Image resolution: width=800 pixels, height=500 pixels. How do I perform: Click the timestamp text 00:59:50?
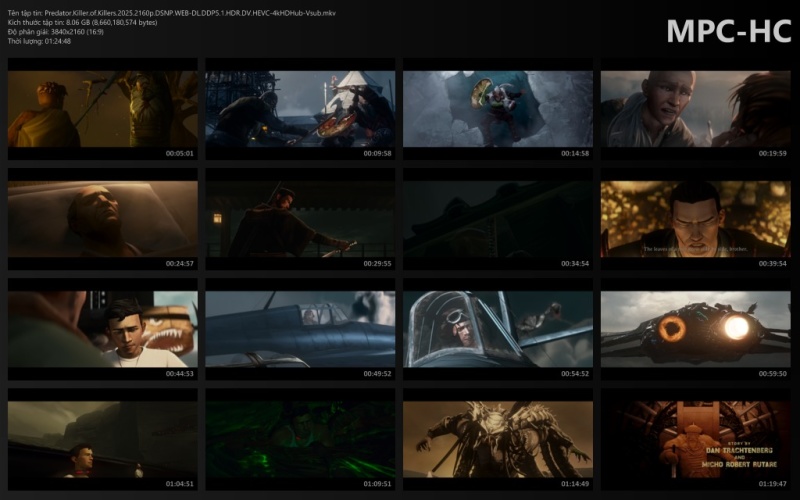772,374
